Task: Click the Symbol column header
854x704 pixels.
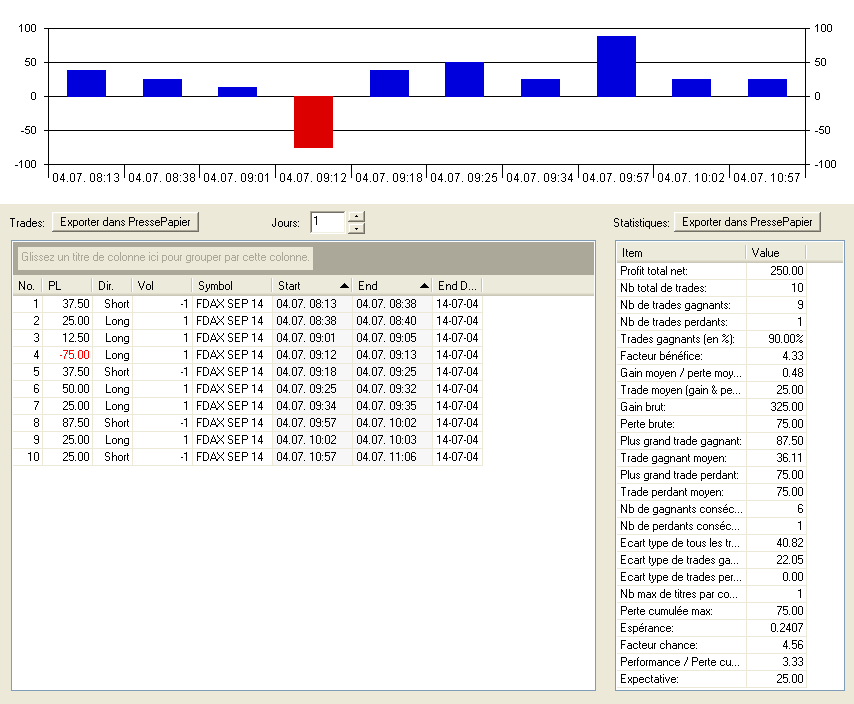Action: 231,286
